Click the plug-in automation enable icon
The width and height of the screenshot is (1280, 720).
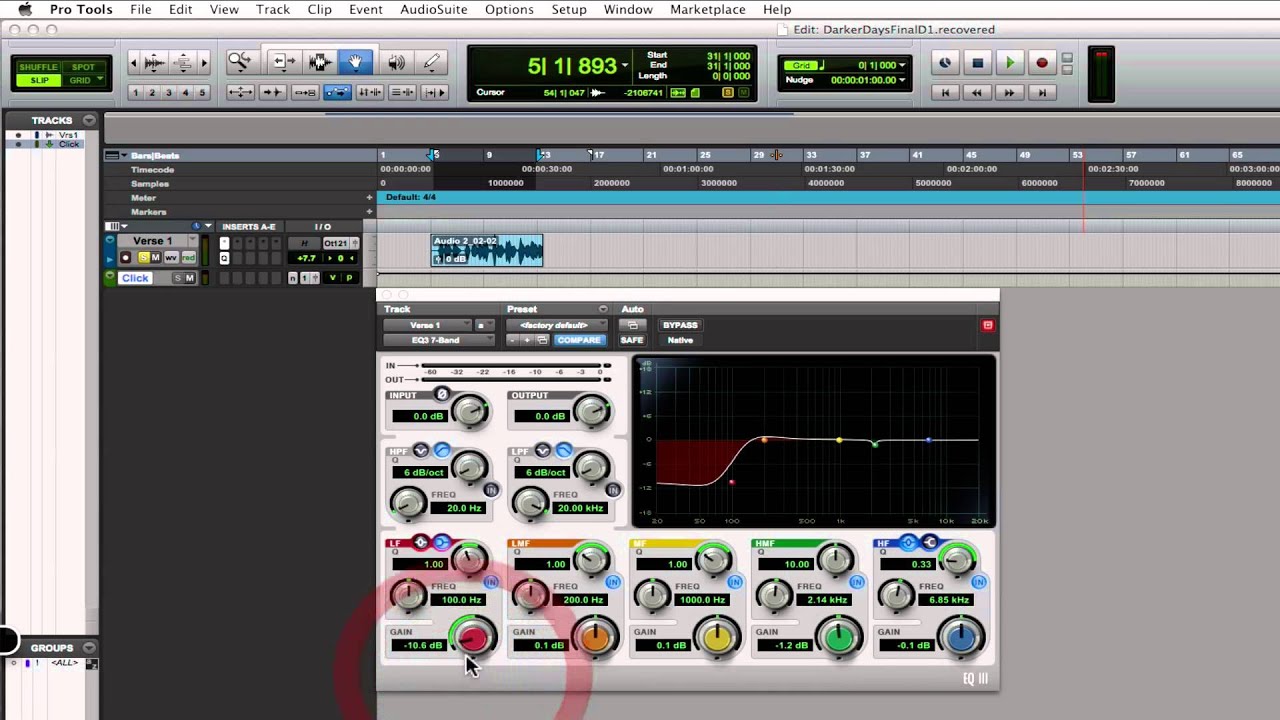coord(631,325)
